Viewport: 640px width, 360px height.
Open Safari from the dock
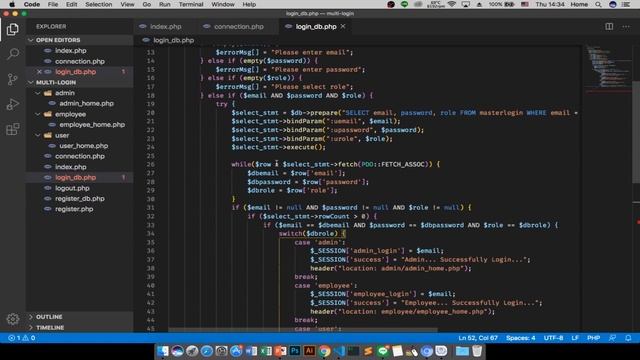[207, 351]
